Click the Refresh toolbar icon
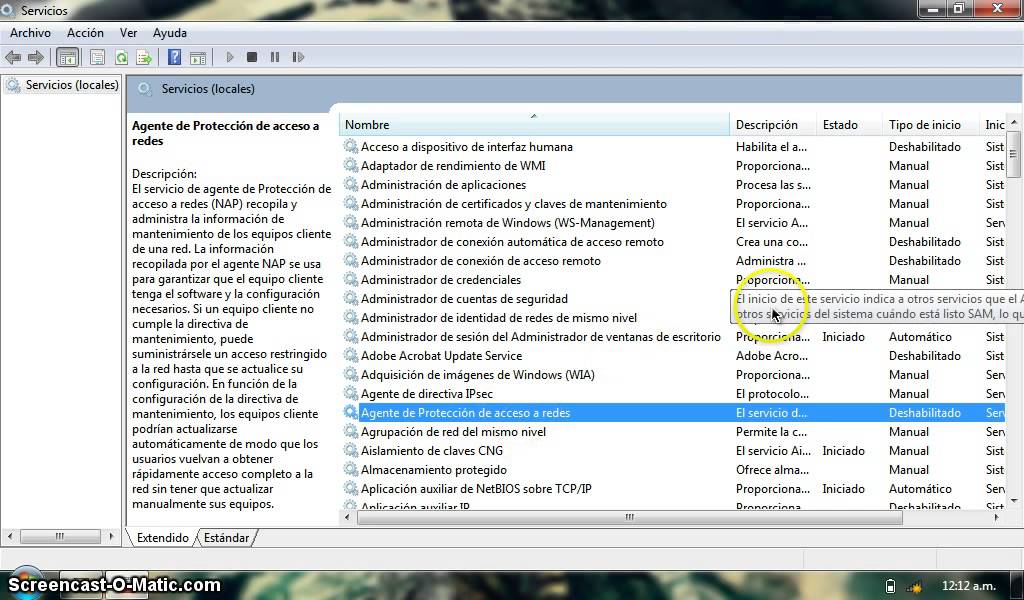This screenshot has width=1024, height=600. pyautogui.click(x=121, y=57)
